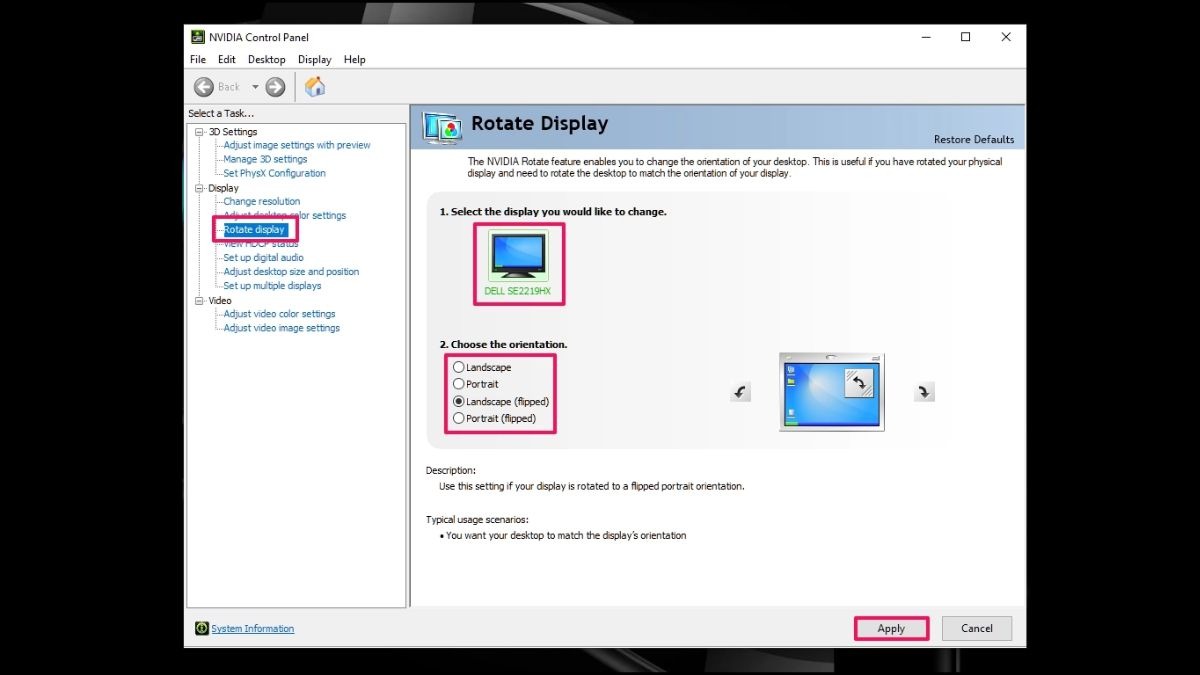The image size is (1200, 675).
Task: Click the 3D Settings tree label
Action: tap(232, 132)
